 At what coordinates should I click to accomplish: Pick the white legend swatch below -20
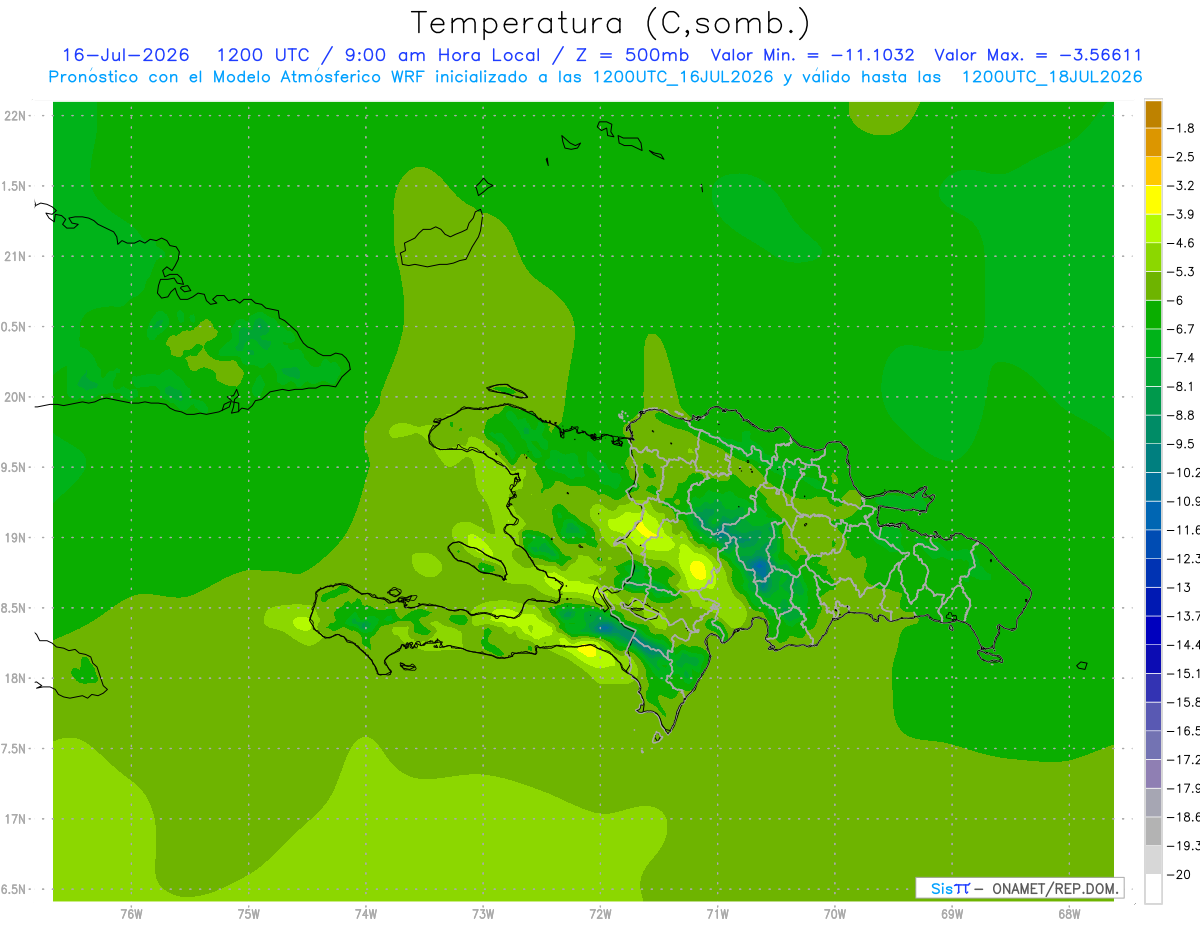(1153, 888)
